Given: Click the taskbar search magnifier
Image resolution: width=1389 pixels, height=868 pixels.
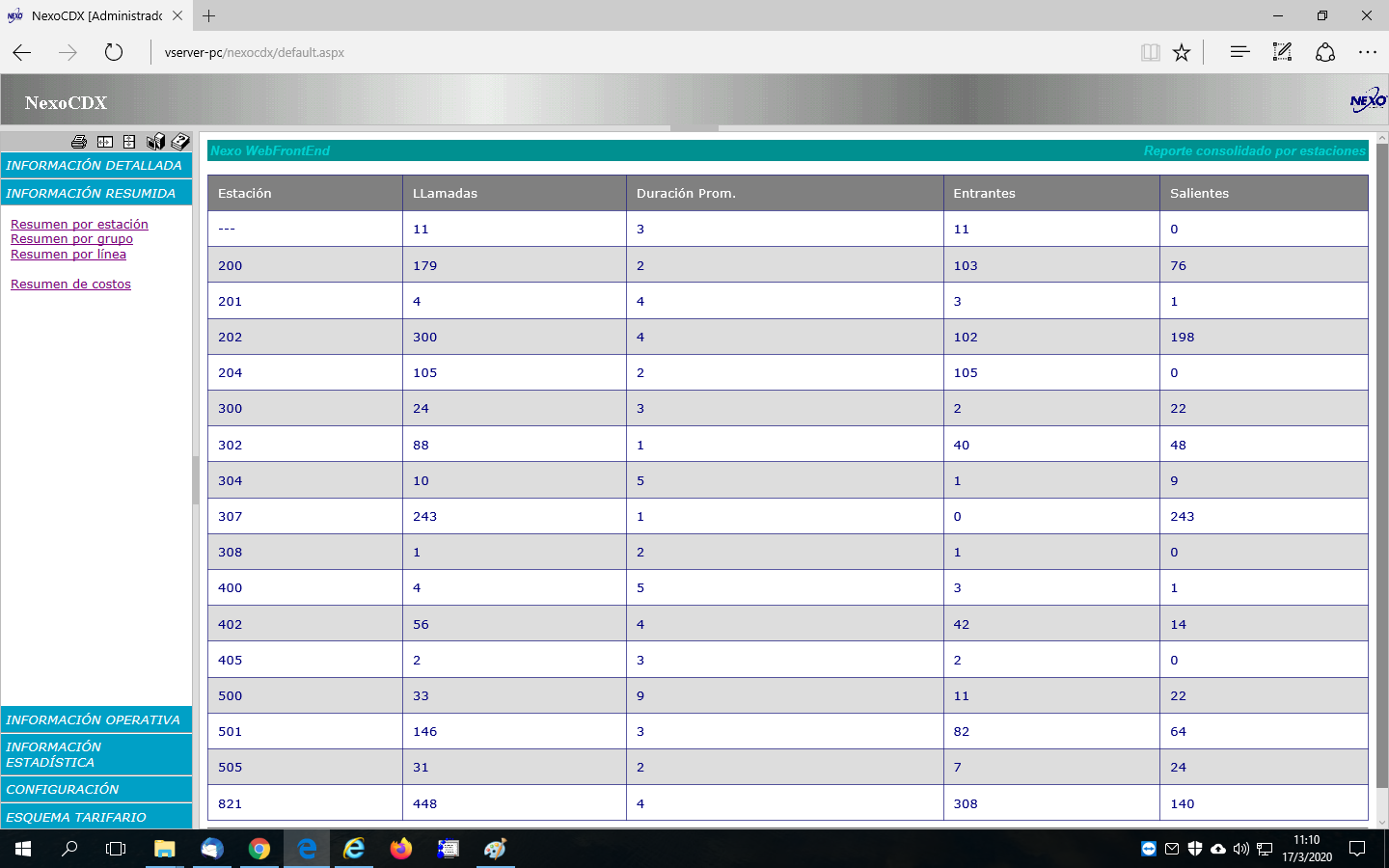Looking at the screenshot, I should point(69,849).
